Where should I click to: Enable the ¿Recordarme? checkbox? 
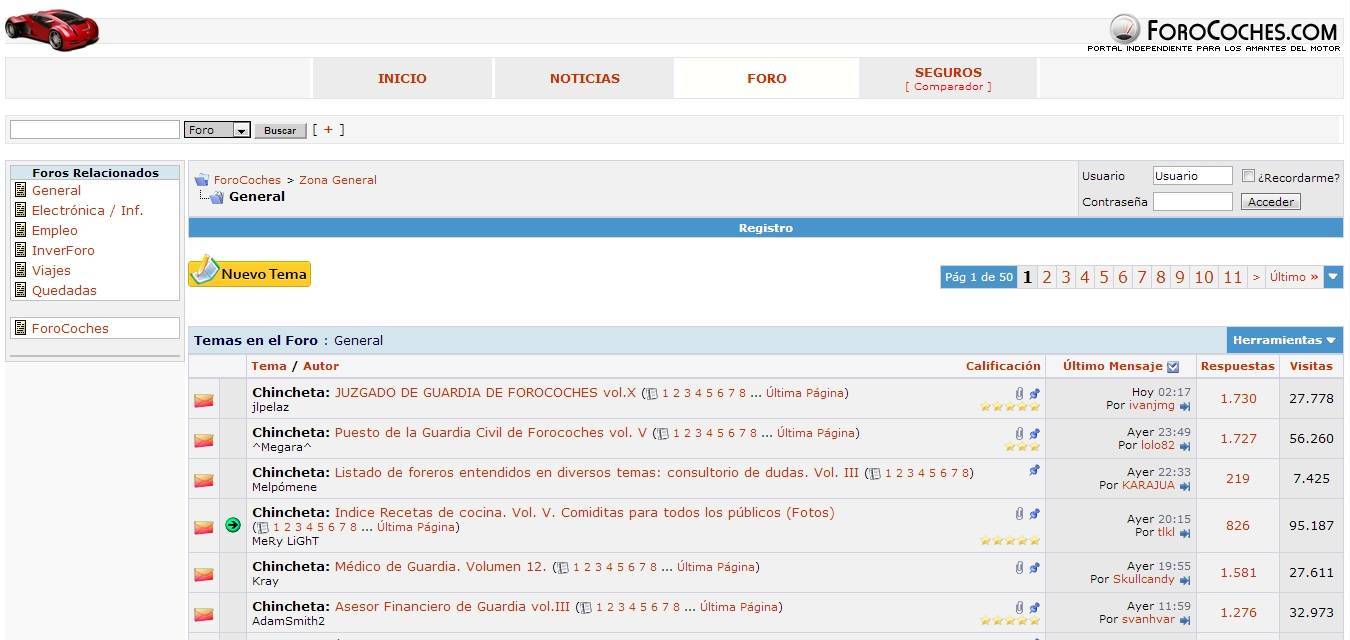1248,176
